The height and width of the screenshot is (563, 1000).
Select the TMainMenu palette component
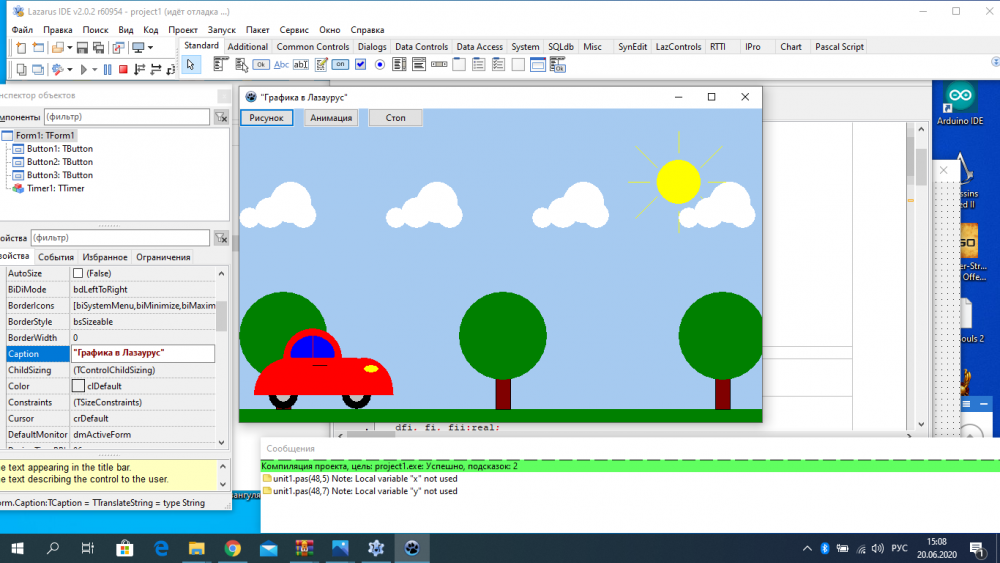(x=221, y=65)
